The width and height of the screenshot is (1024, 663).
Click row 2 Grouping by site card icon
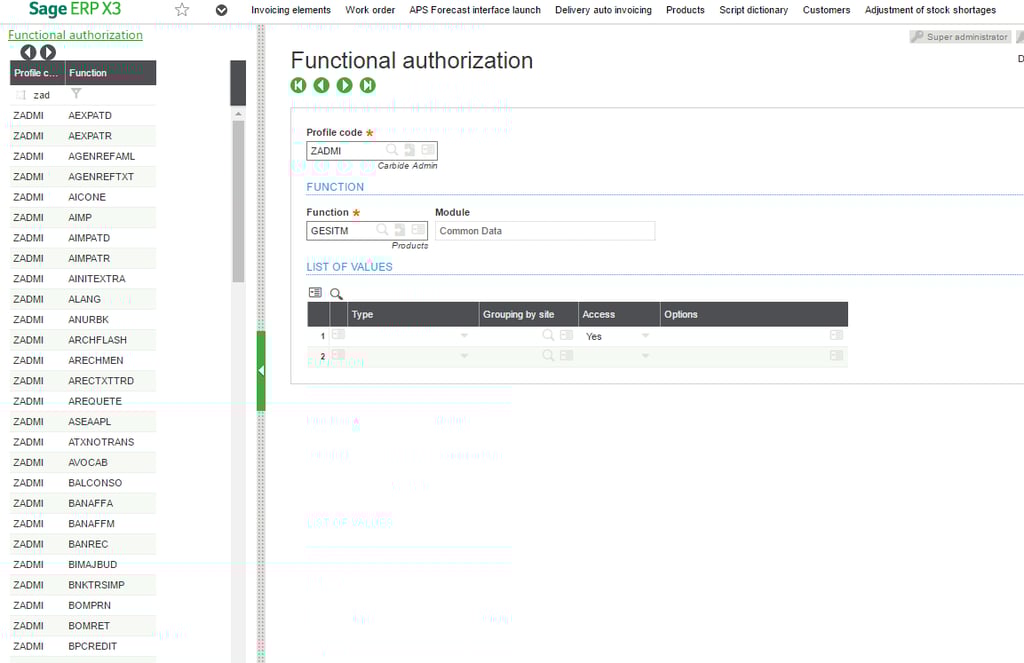[x=566, y=355]
